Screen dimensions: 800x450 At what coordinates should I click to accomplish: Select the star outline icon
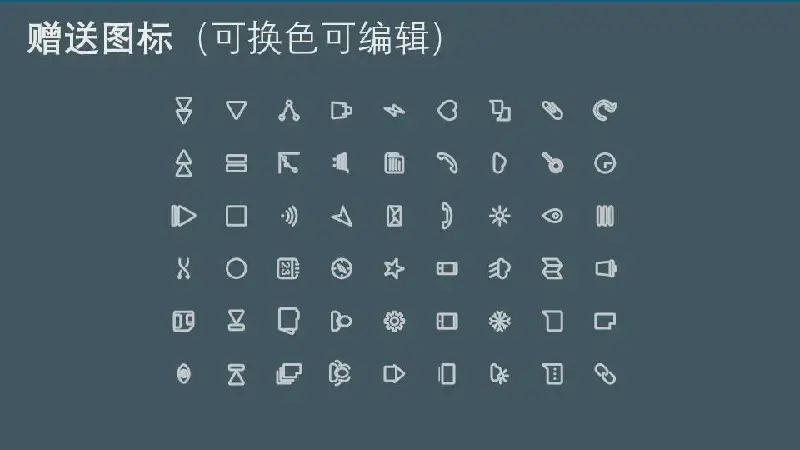(x=394, y=268)
